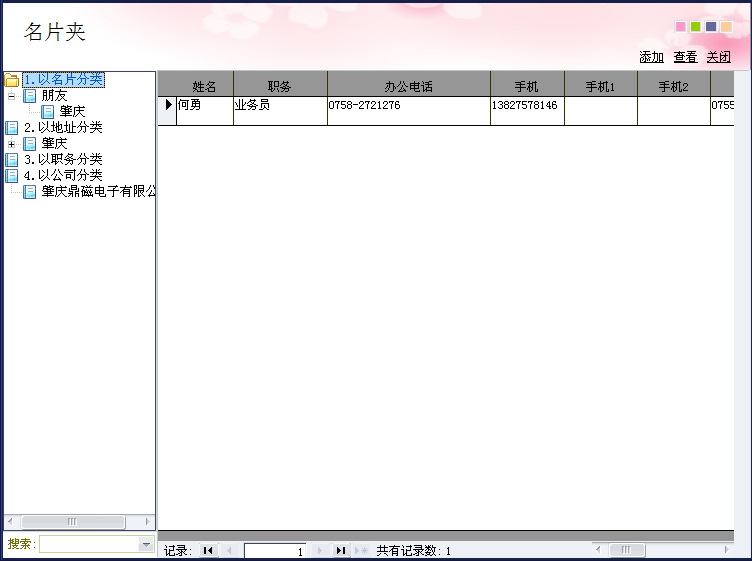Viewport: 752px width, 561px height.
Task: Click the document icon beside 以地址分类
Action: [12, 128]
